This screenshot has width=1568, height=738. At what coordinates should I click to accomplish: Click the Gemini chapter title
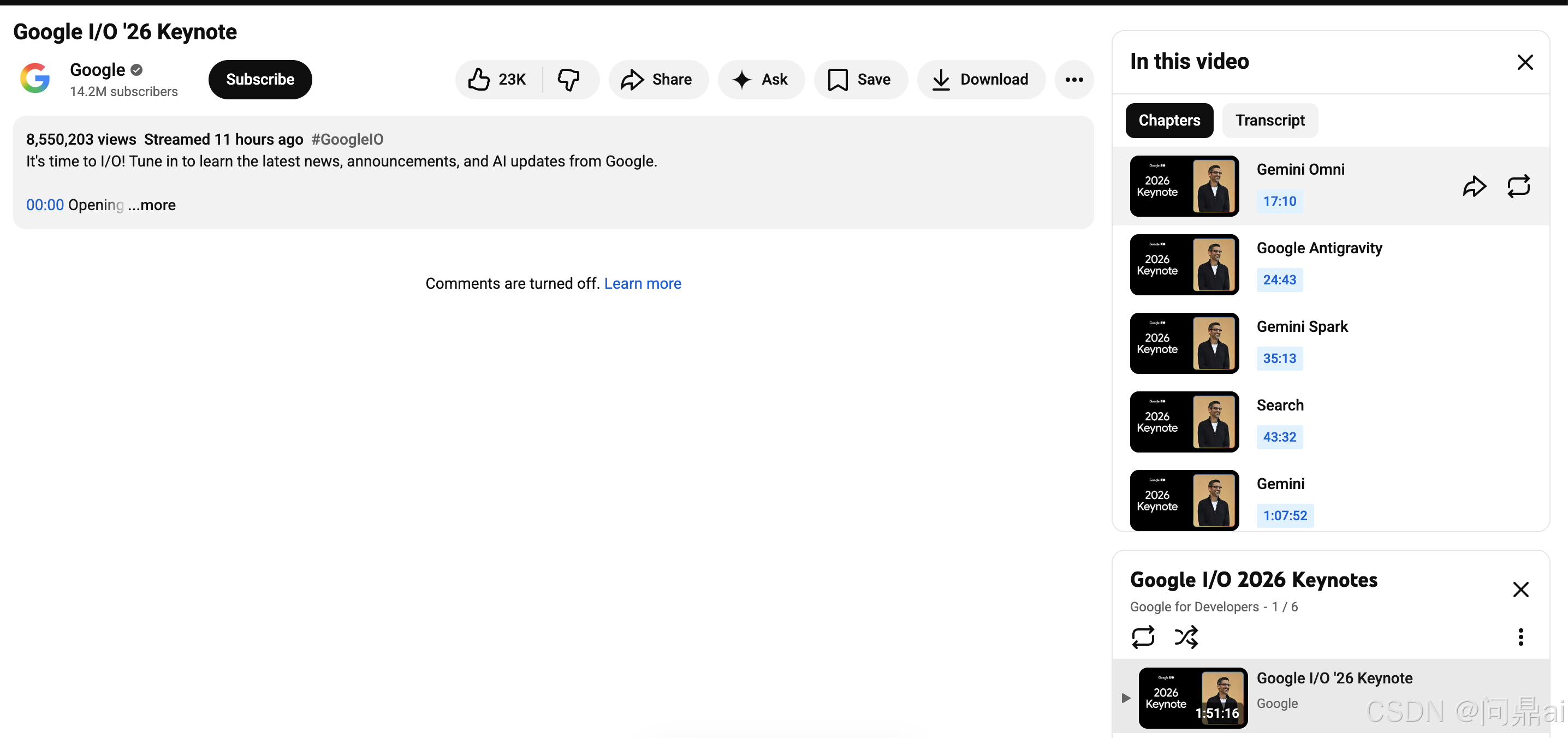pos(1281,484)
